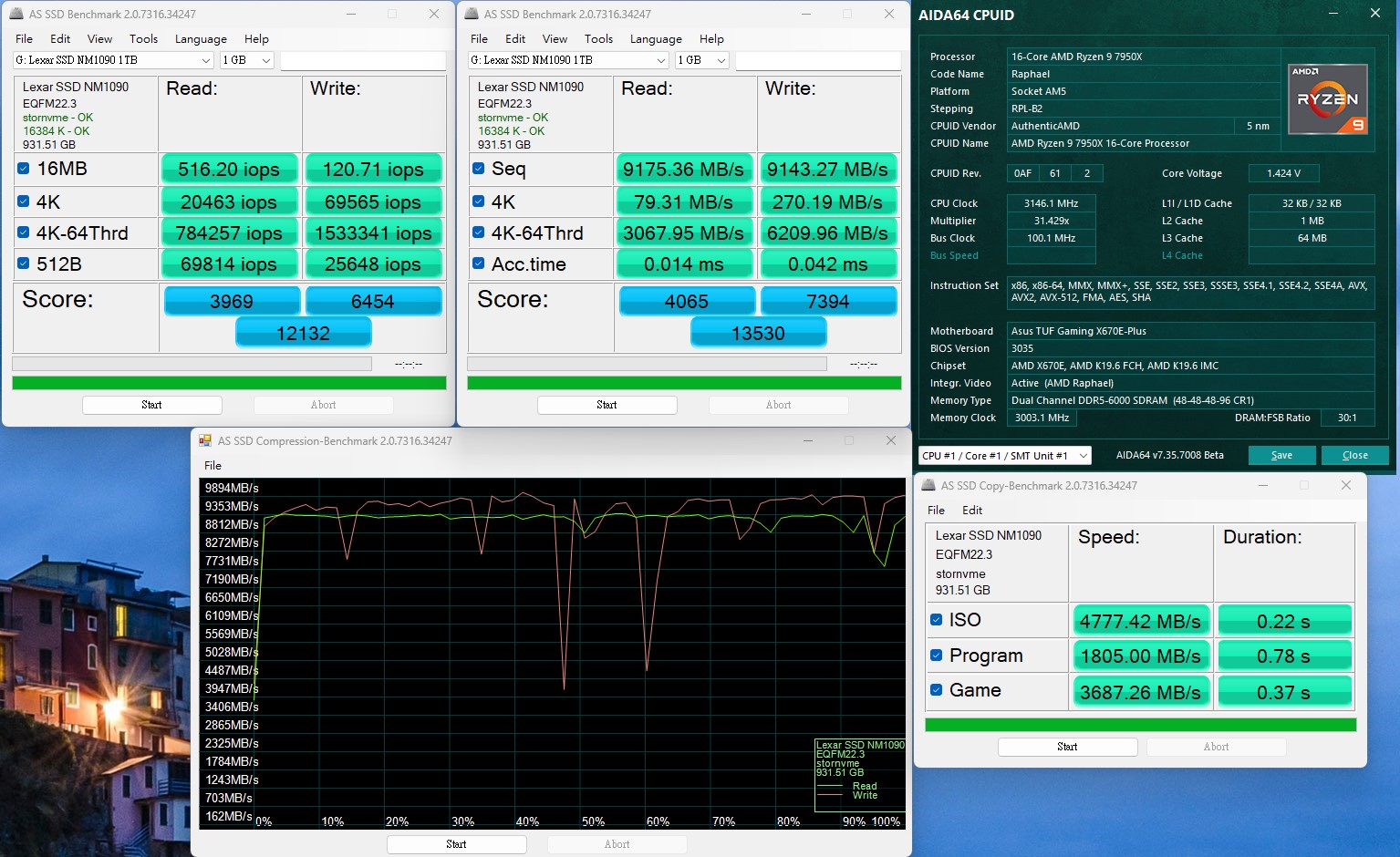Open drive selector dropdown in middle benchmark window
Viewport: 1400px width, 857px height.
tap(568, 60)
